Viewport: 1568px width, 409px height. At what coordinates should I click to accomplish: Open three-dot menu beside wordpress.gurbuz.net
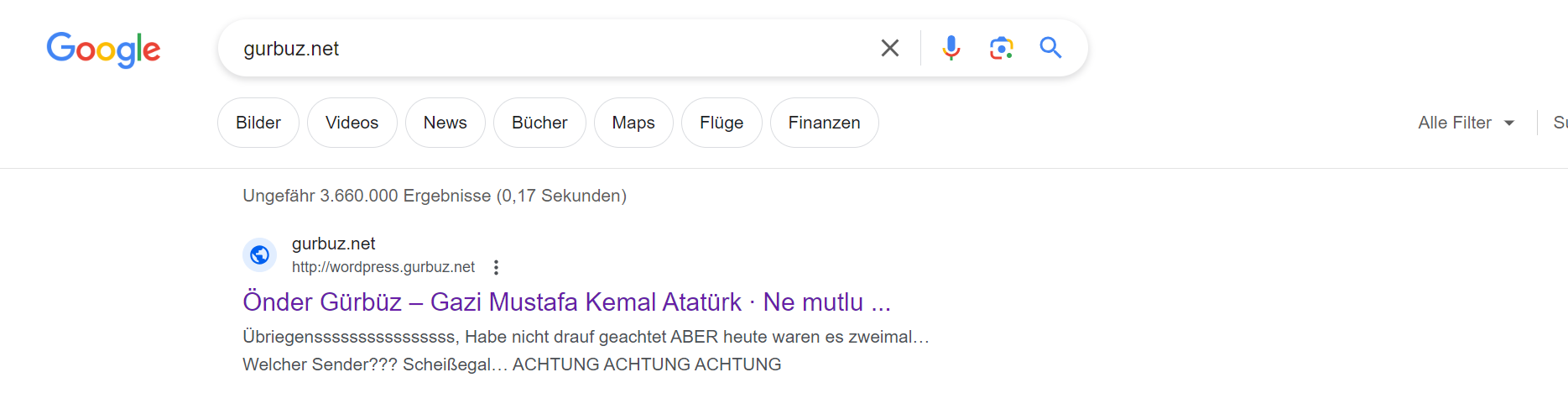(x=496, y=267)
